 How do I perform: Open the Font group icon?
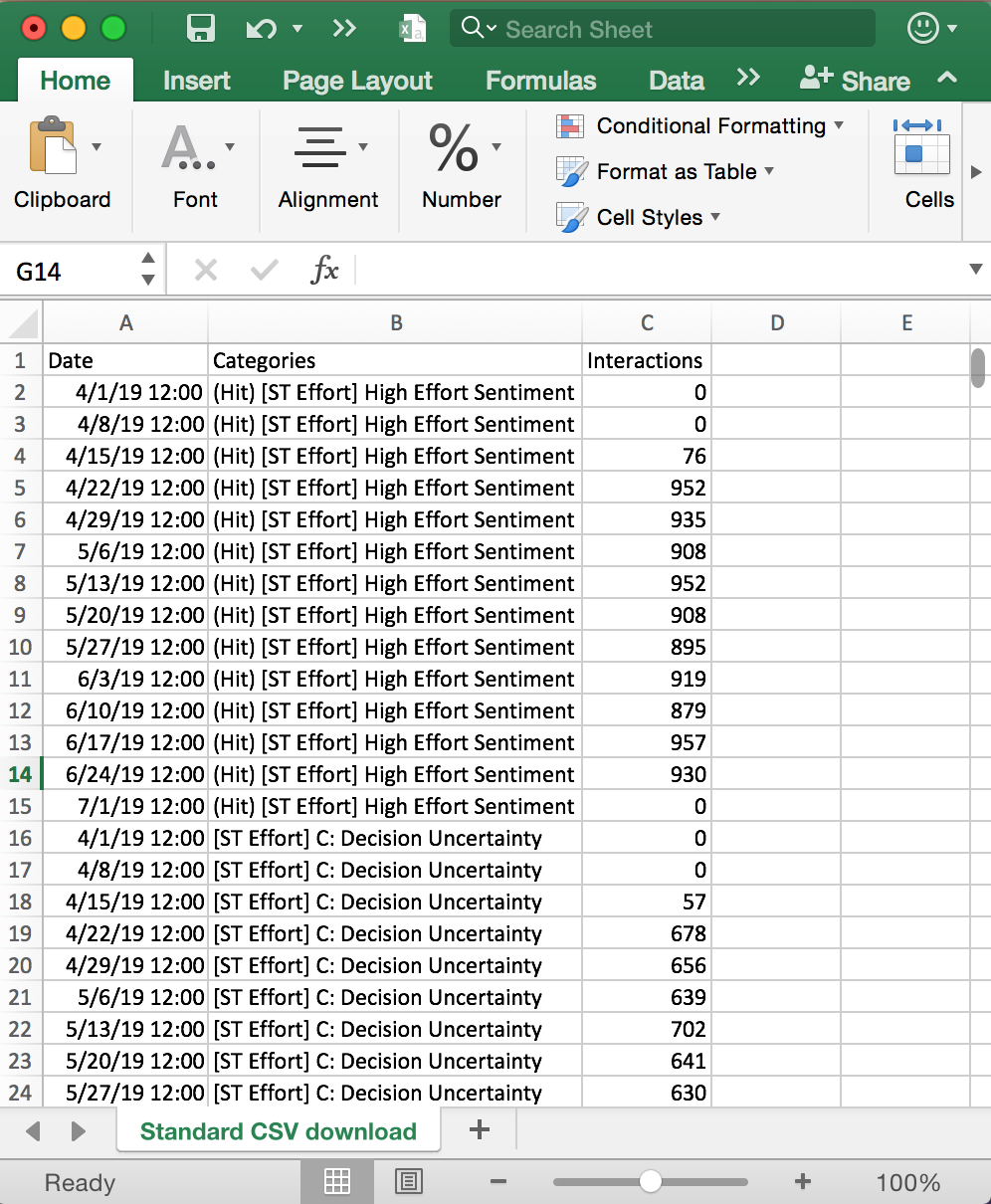(187, 147)
